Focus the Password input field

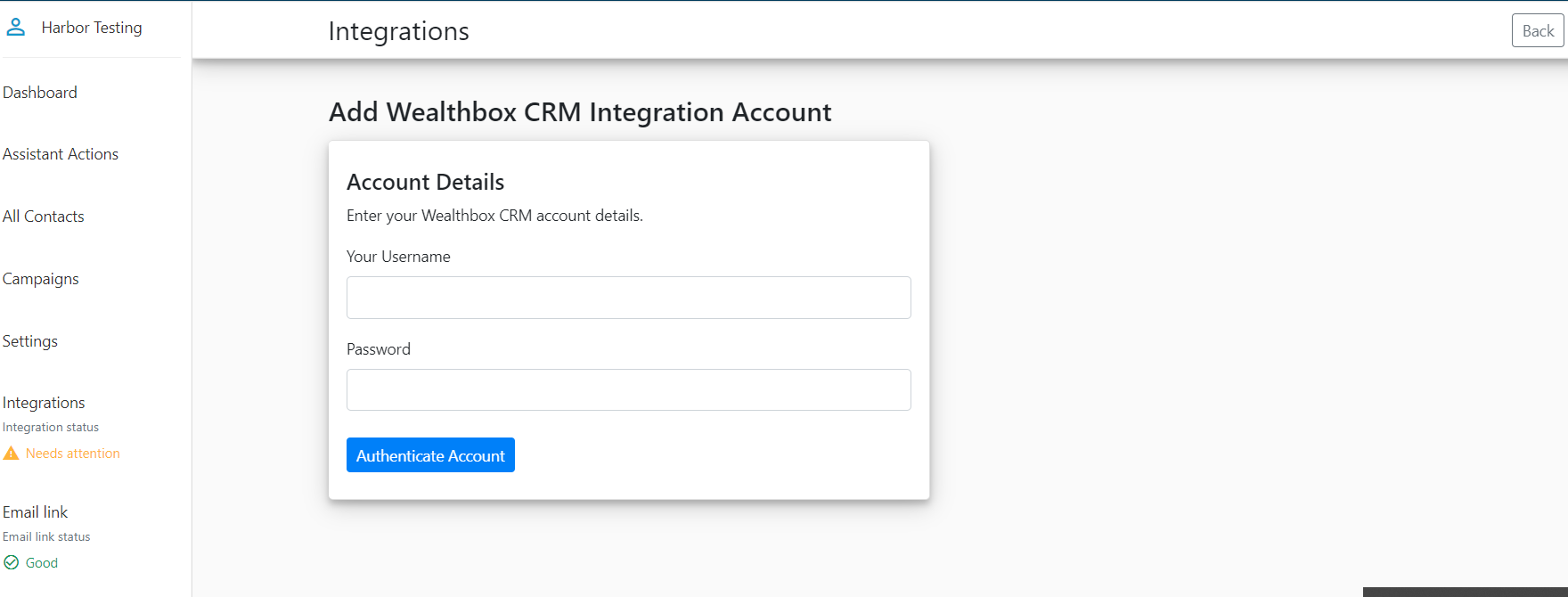pos(629,390)
